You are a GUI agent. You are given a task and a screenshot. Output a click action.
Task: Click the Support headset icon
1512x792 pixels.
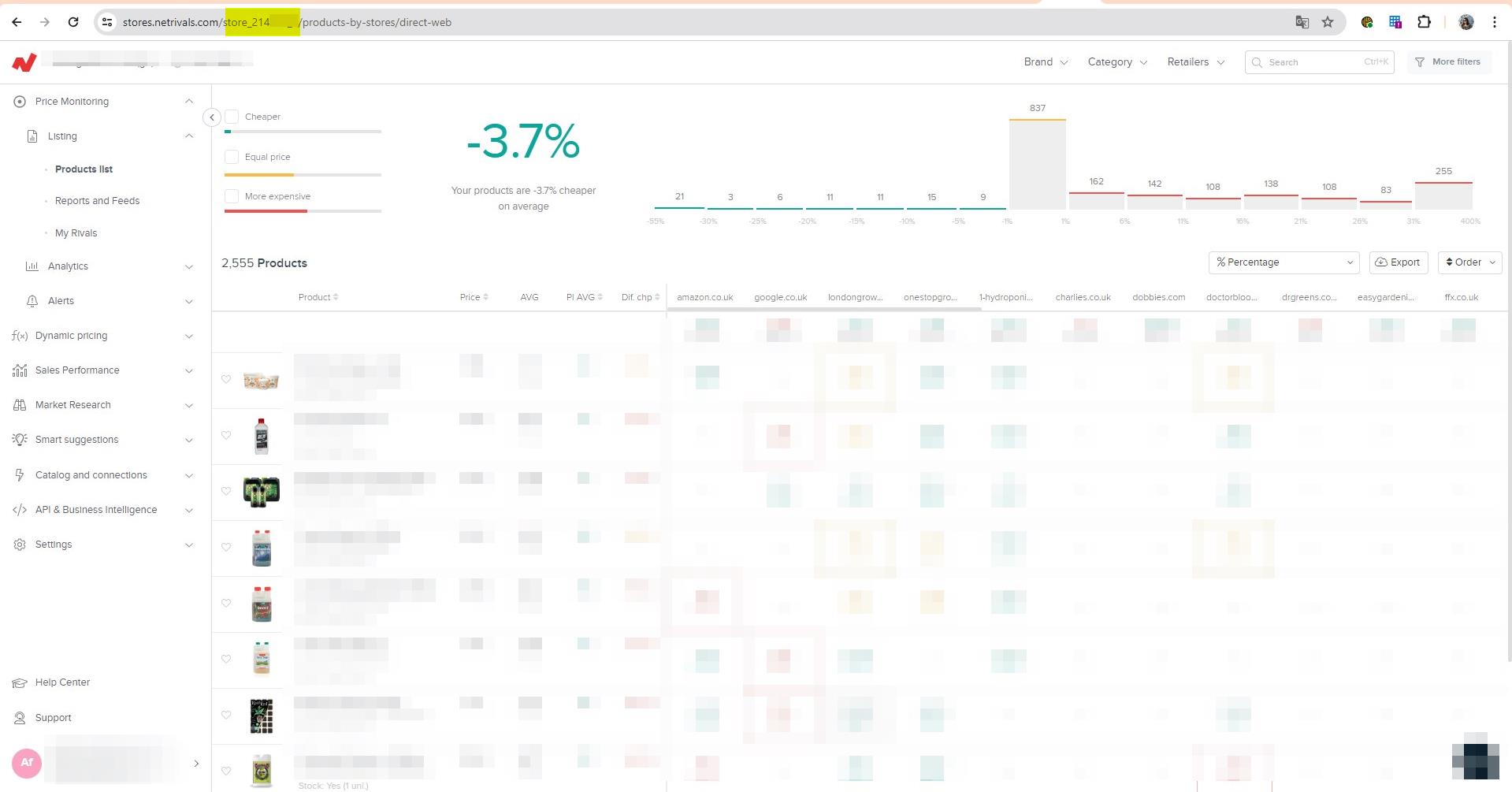click(20, 718)
